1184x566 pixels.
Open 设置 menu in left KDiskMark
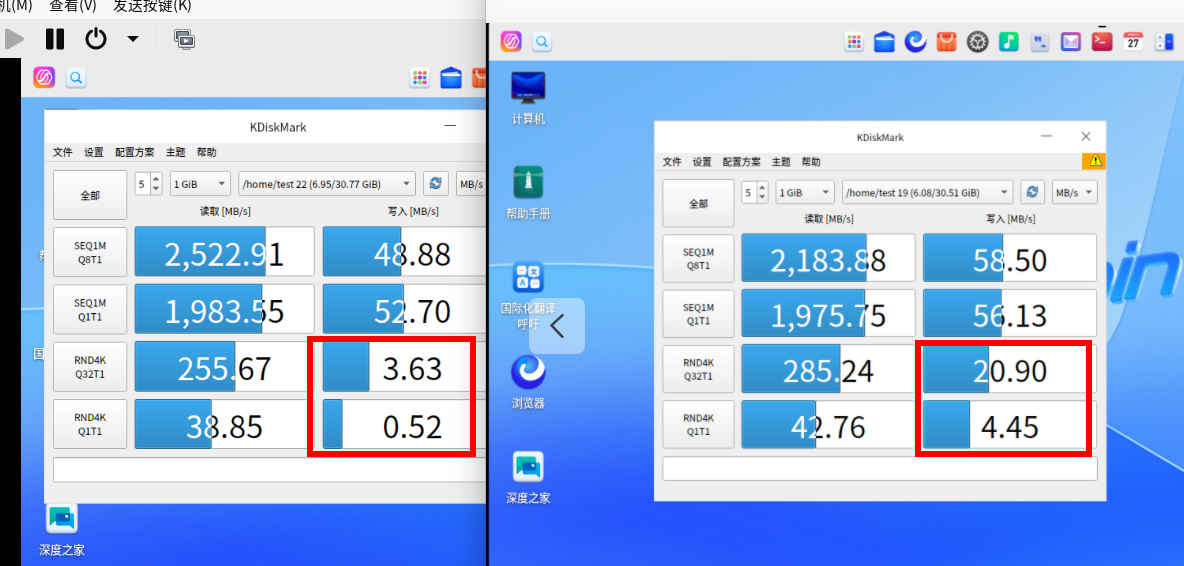point(94,152)
